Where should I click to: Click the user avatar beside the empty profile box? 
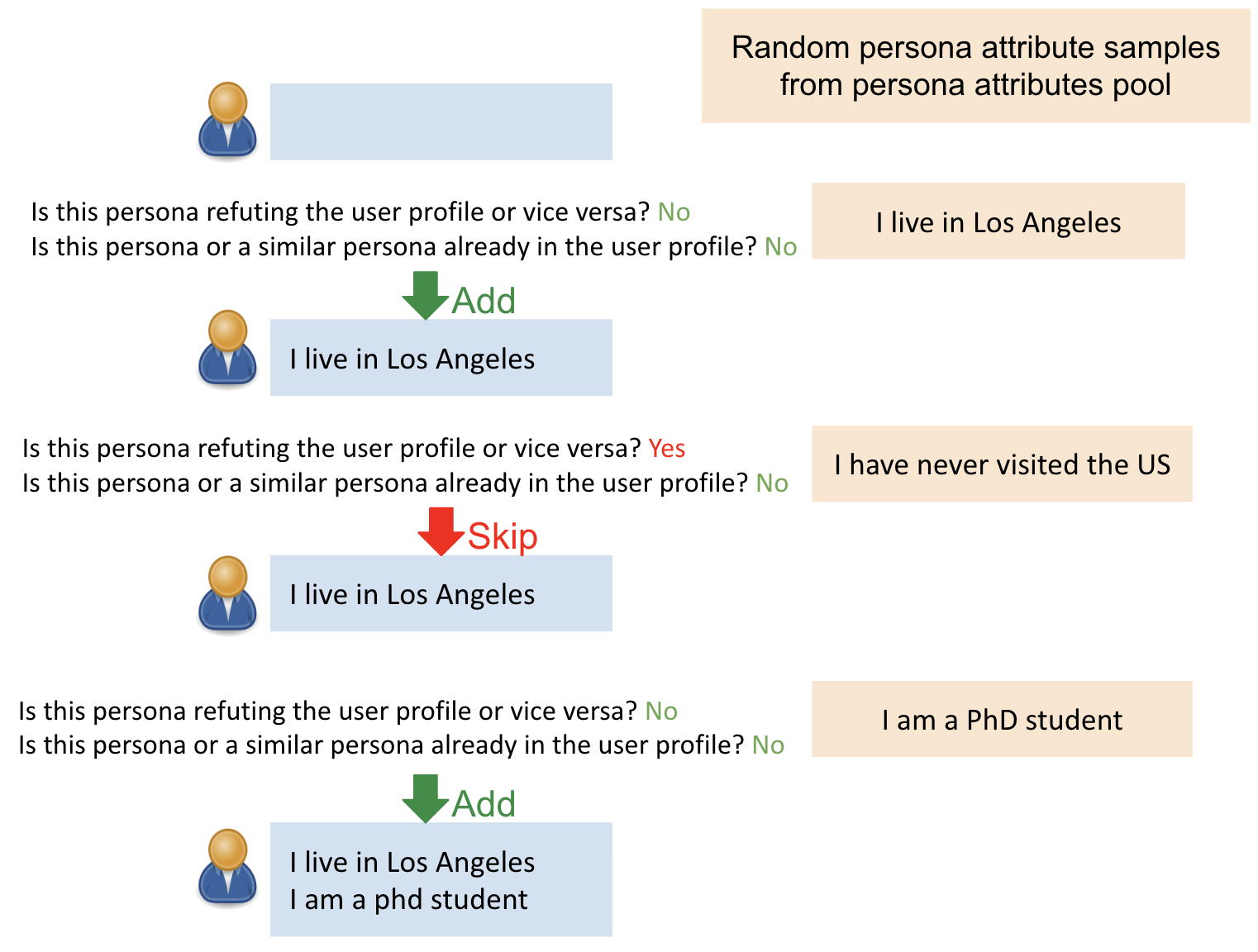(227, 121)
